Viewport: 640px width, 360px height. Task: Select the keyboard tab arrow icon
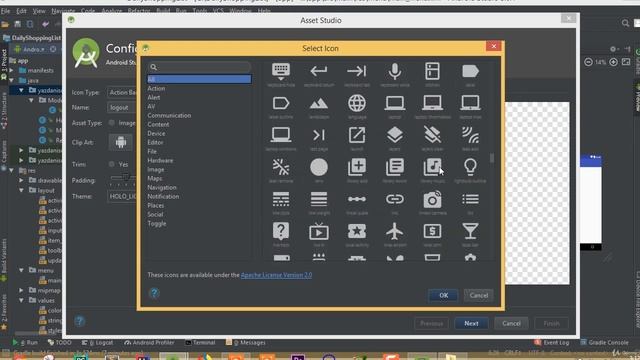357,71
